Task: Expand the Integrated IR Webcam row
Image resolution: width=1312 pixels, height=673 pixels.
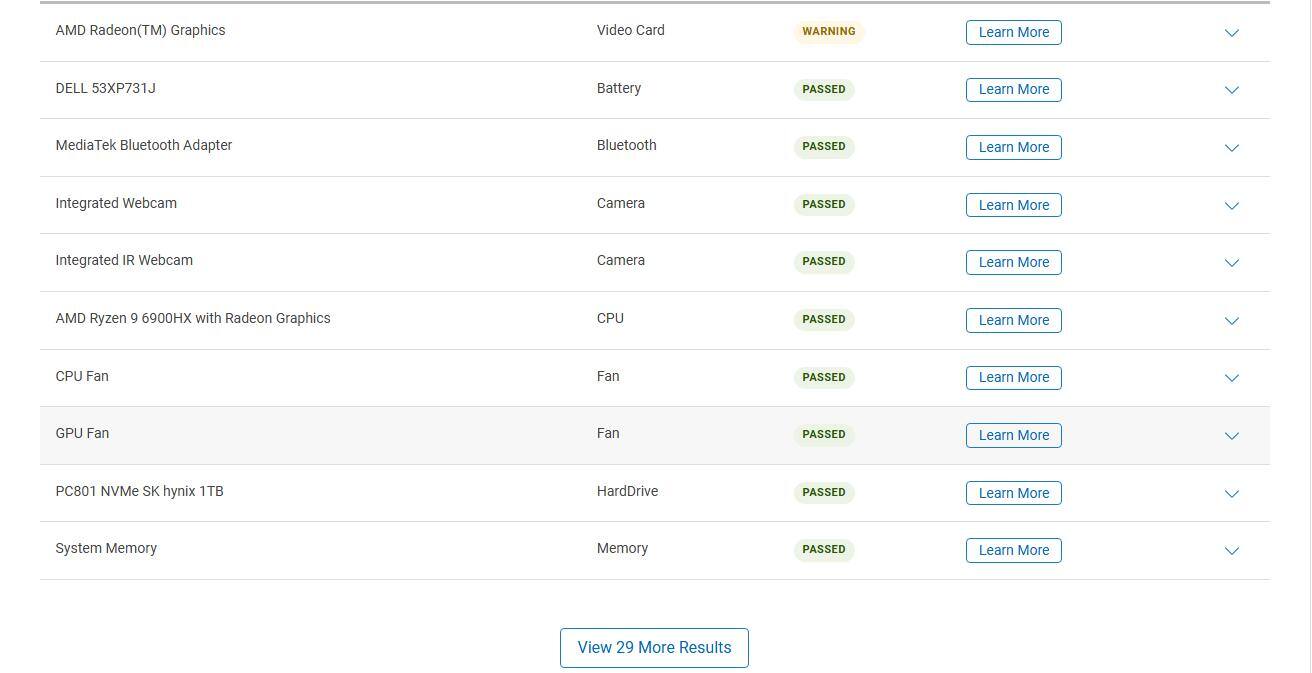Action: pyautogui.click(x=1232, y=263)
